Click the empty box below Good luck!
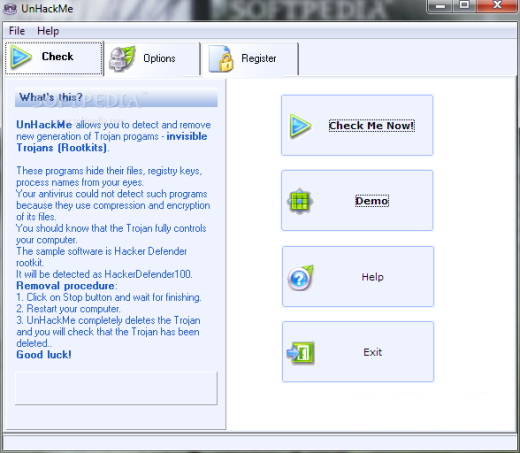 pyautogui.click(x=116, y=388)
